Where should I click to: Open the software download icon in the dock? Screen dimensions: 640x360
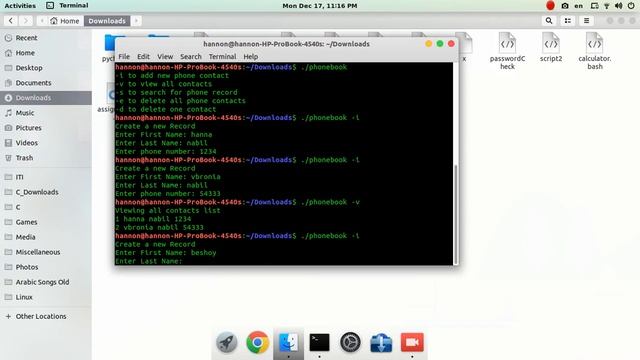pyautogui.click(x=381, y=342)
